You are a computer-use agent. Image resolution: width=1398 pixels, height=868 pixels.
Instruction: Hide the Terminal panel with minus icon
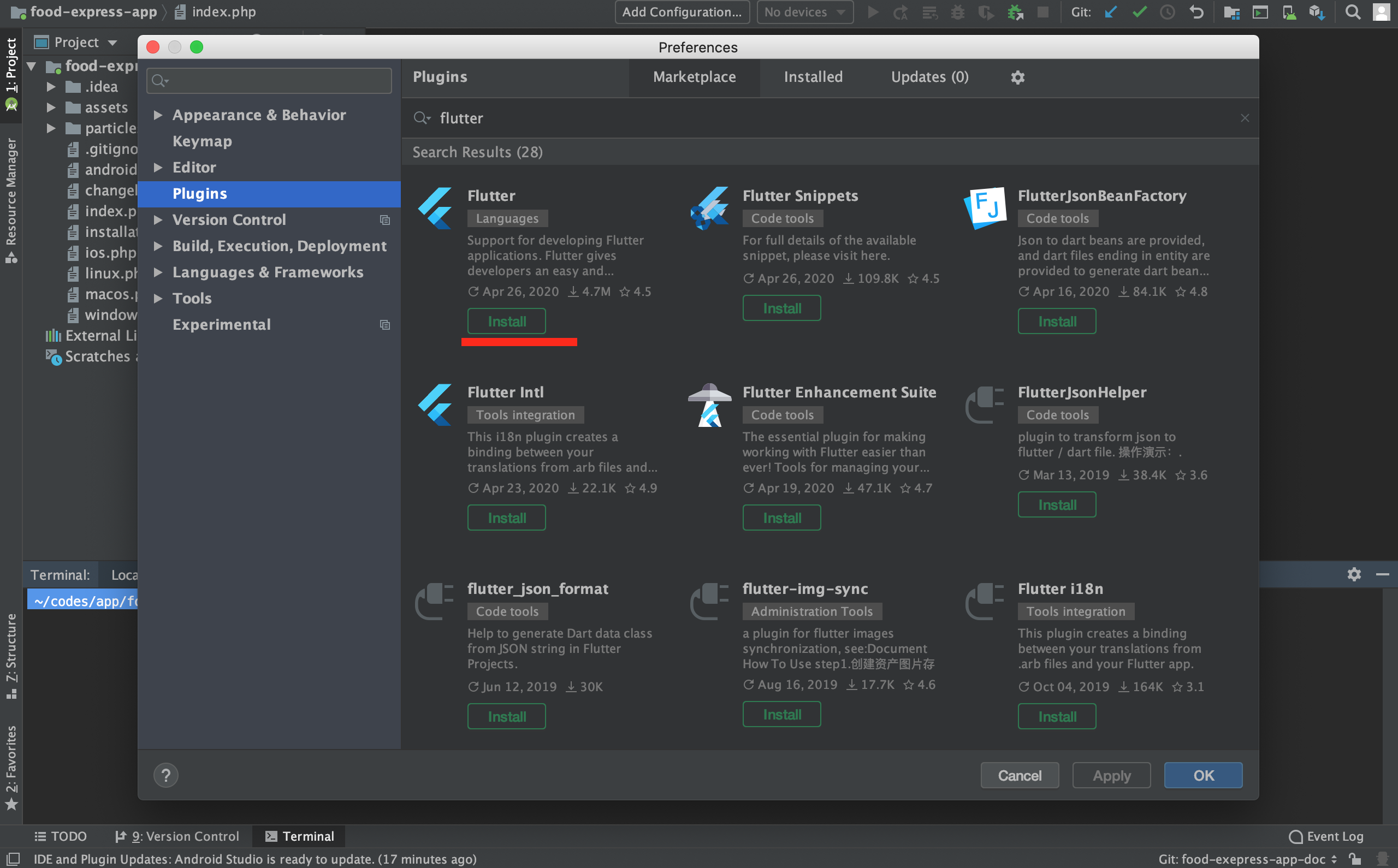coord(1383,574)
